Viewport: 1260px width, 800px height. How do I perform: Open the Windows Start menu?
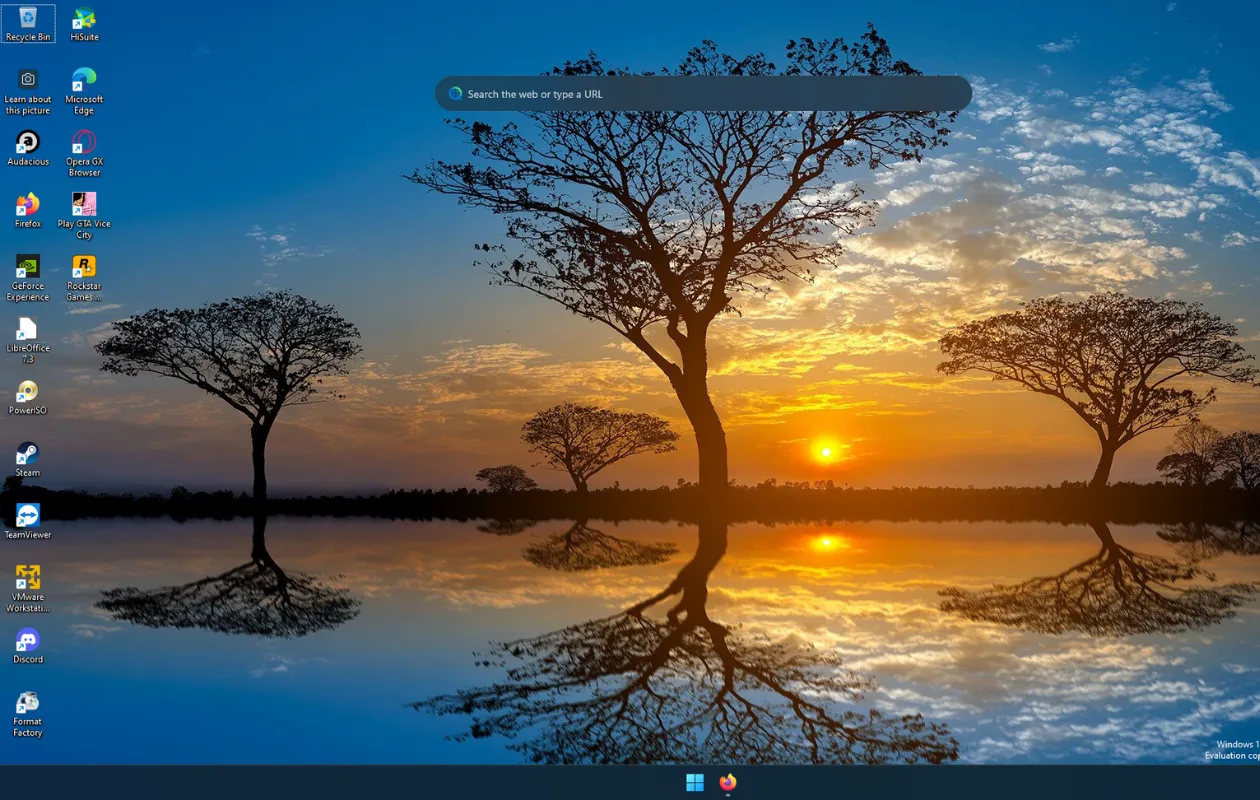(x=694, y=782)
